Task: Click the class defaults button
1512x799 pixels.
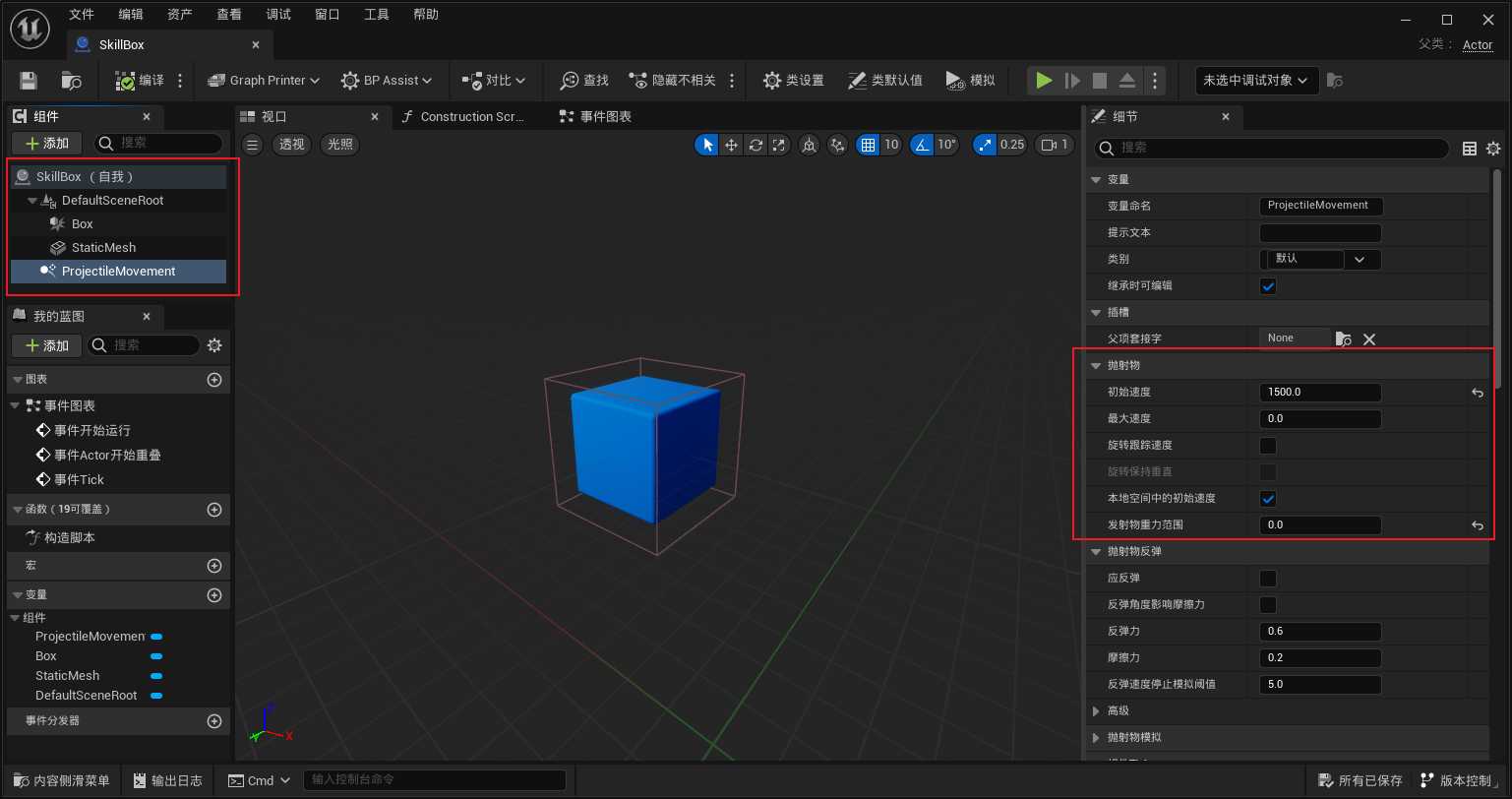Action: 884,81
